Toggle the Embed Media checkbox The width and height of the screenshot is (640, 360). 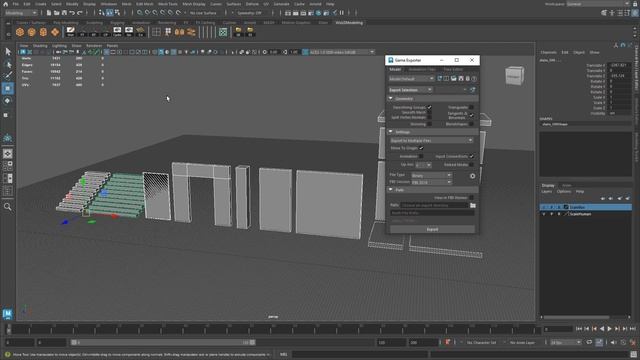471,164
